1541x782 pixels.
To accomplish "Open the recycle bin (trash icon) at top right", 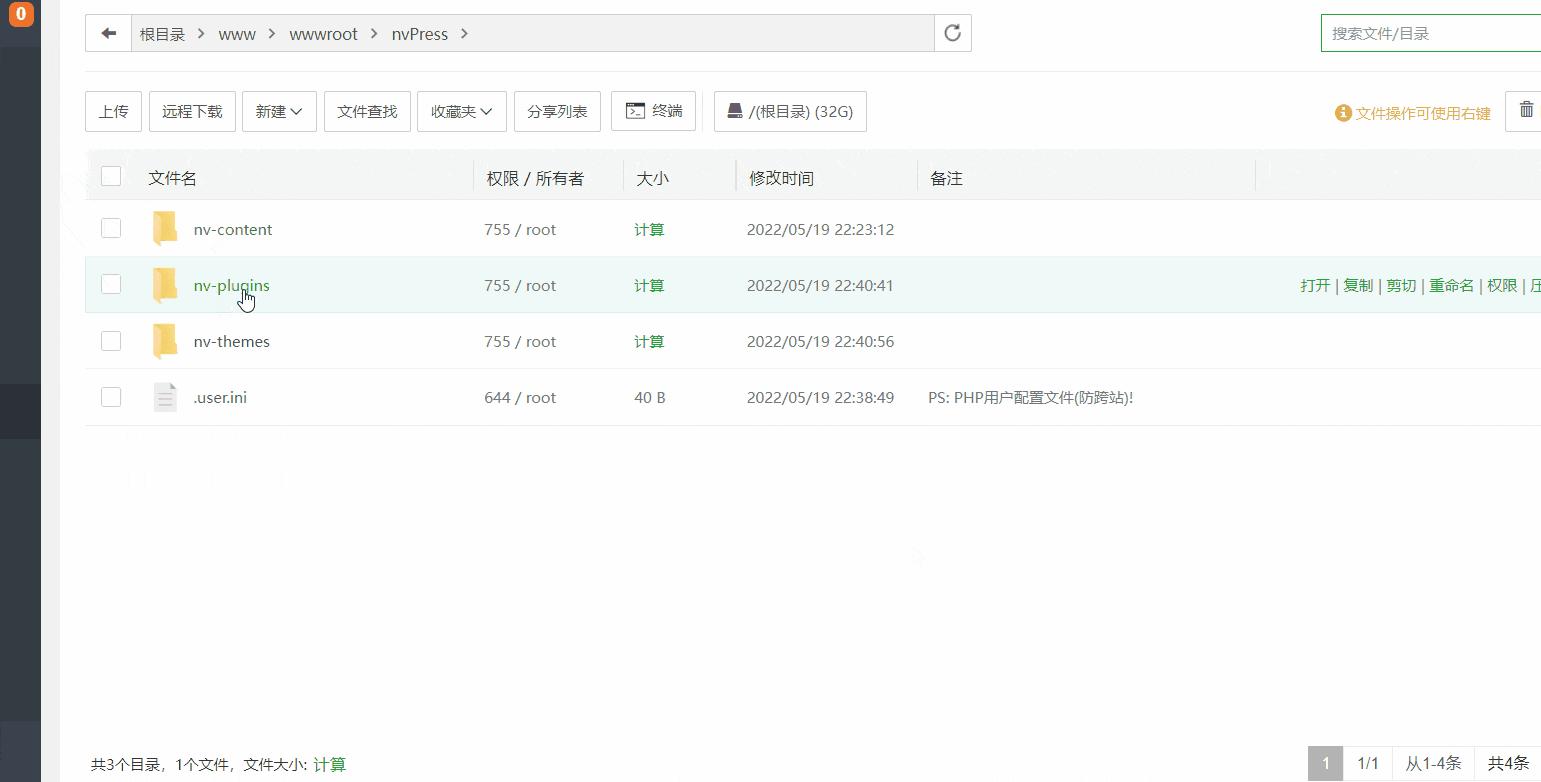I will coord(1525,110).
